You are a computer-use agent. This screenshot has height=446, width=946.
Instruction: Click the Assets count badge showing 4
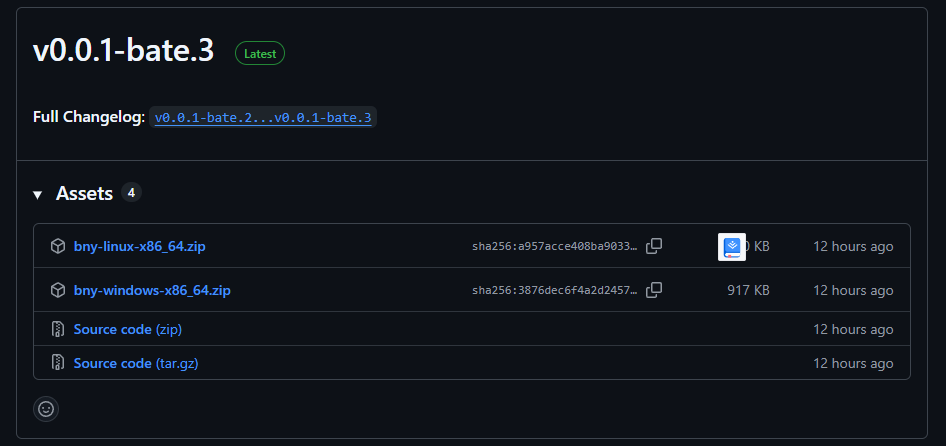[x=131, y=192]
